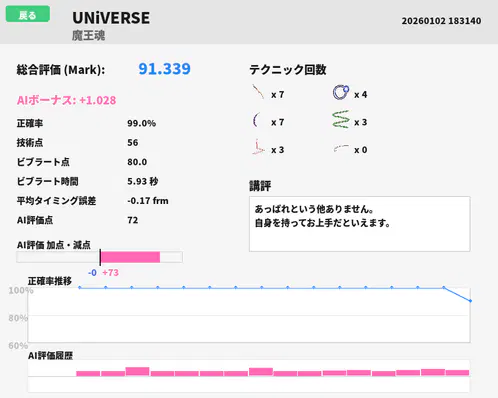The image size is (498, 398).
Task: Click the AI評価履歴 chart title
Action: (x=50, y=356)
